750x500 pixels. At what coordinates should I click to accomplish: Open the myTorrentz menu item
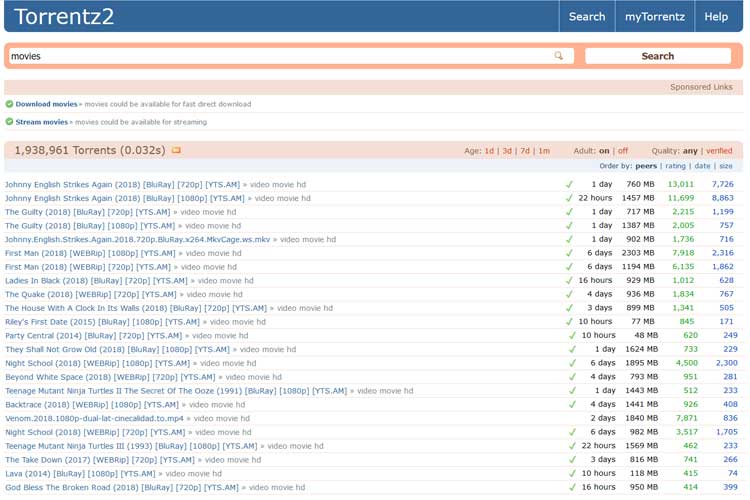(x=654, y=17)
